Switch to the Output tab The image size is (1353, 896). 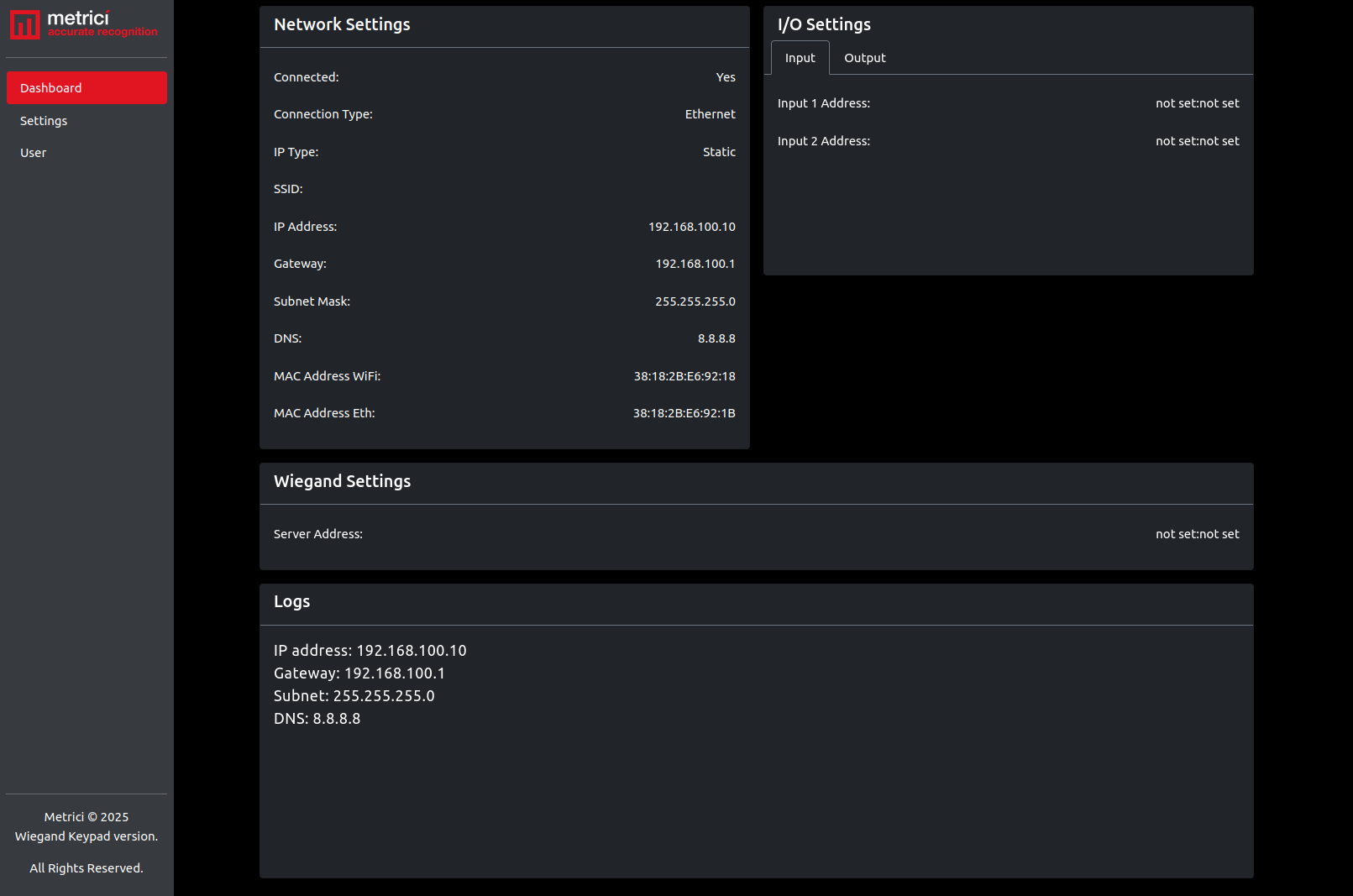tap(865, 58)
